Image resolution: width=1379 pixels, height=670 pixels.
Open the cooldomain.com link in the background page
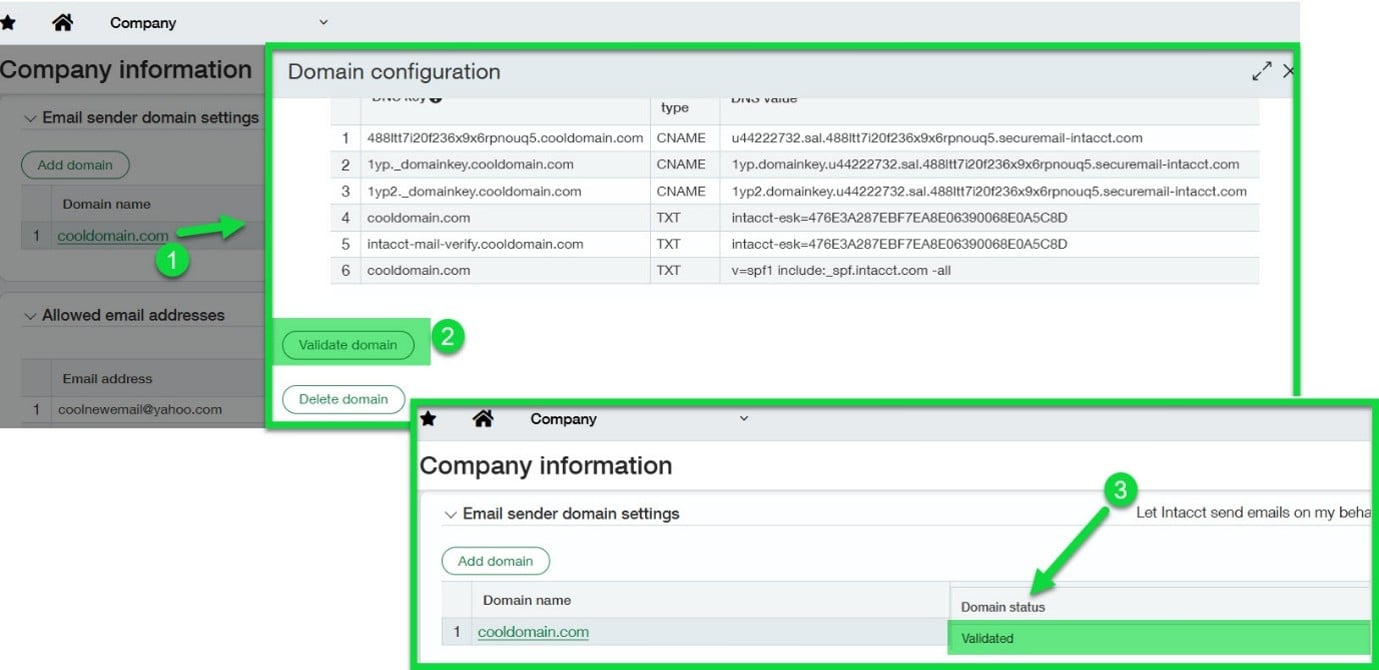tap(113, 236)
